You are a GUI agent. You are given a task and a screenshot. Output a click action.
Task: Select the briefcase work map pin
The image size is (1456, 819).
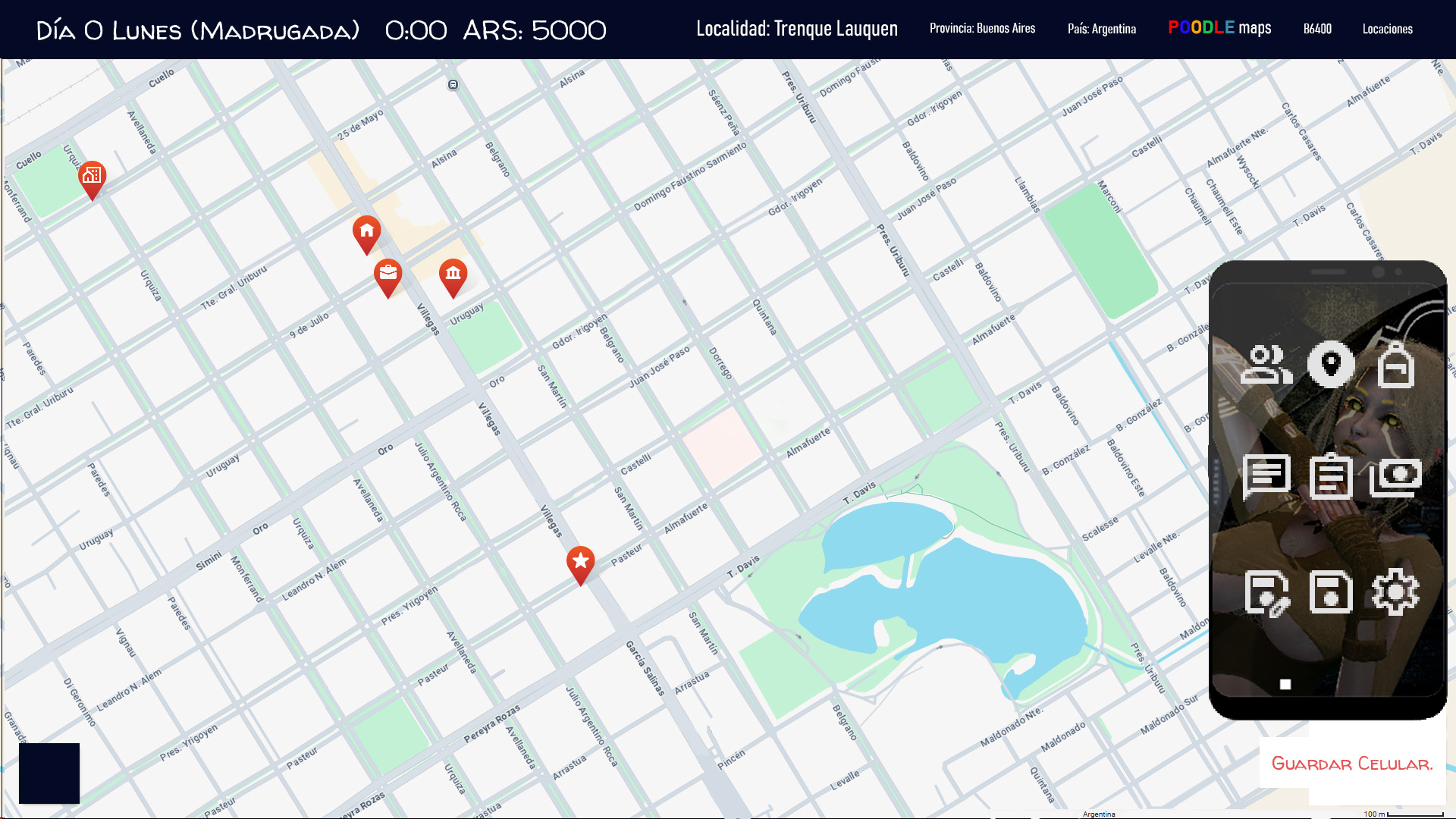(388, 275)
